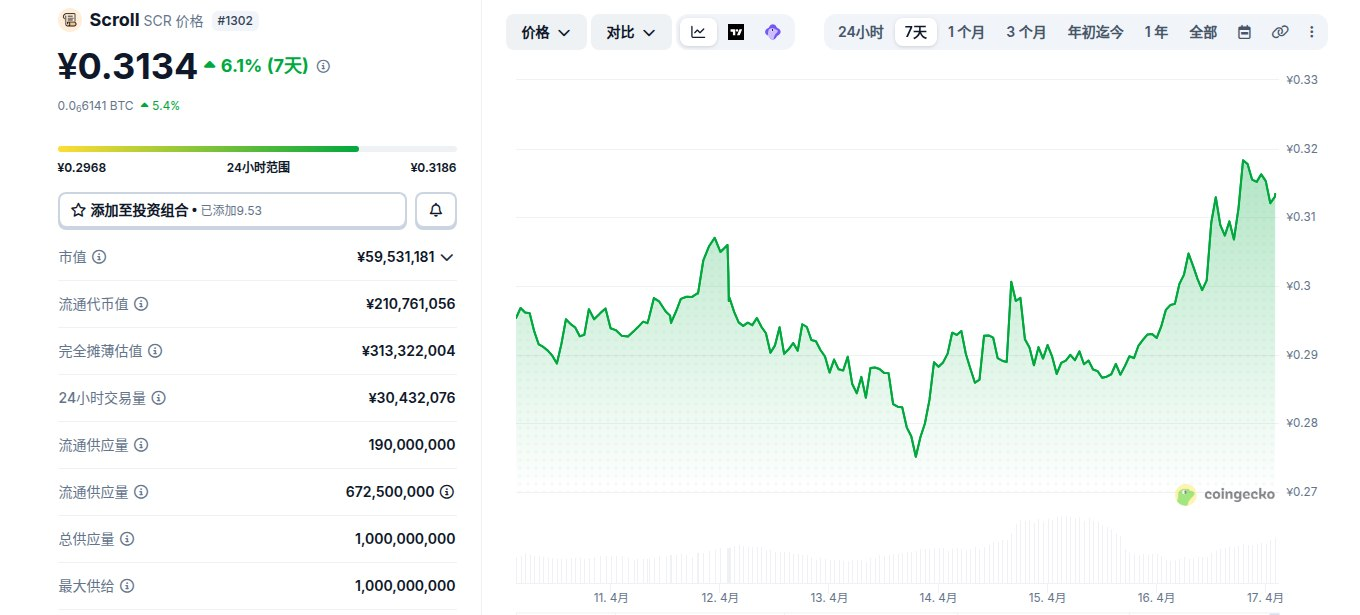
Task: Click the ¥0.3134 price text
Action: [x=127, y=66]
